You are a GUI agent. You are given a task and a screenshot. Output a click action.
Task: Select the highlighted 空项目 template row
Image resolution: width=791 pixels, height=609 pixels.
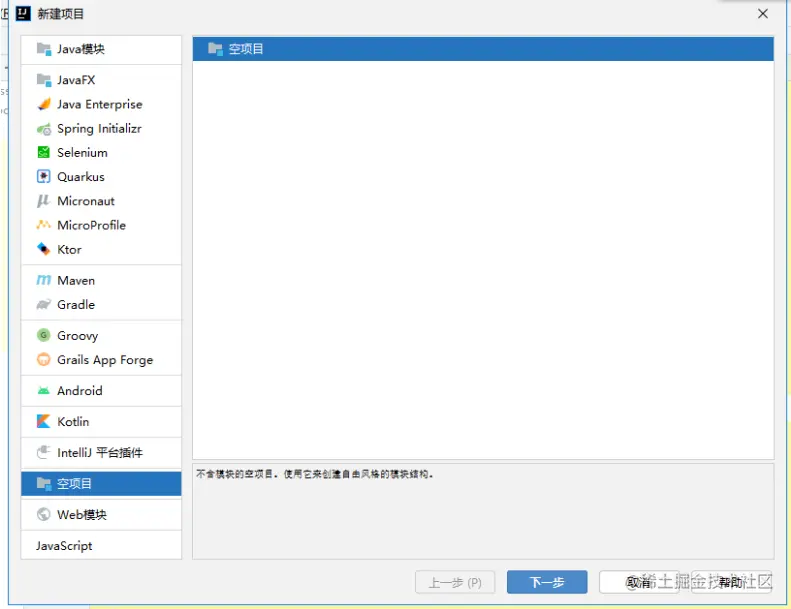[x=483, y=49]
